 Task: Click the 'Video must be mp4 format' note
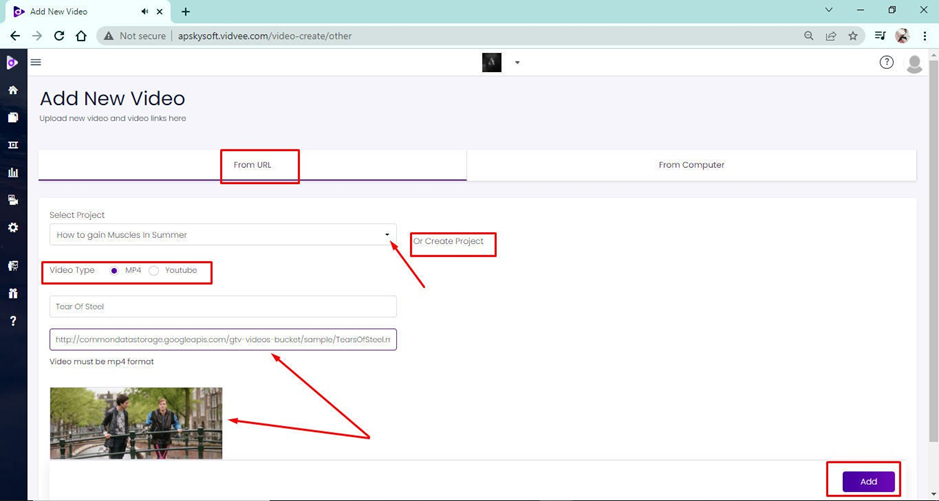[x=102, y=362]
